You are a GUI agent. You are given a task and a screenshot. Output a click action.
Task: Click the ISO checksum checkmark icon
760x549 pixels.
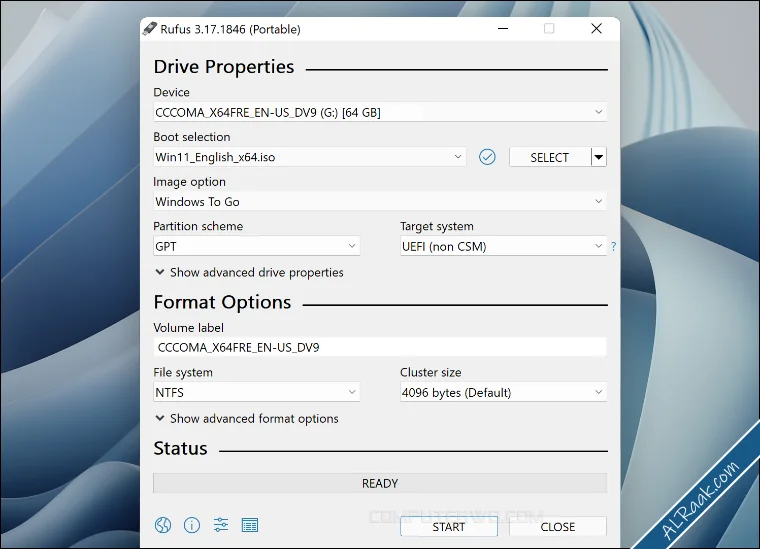[487, 157]
